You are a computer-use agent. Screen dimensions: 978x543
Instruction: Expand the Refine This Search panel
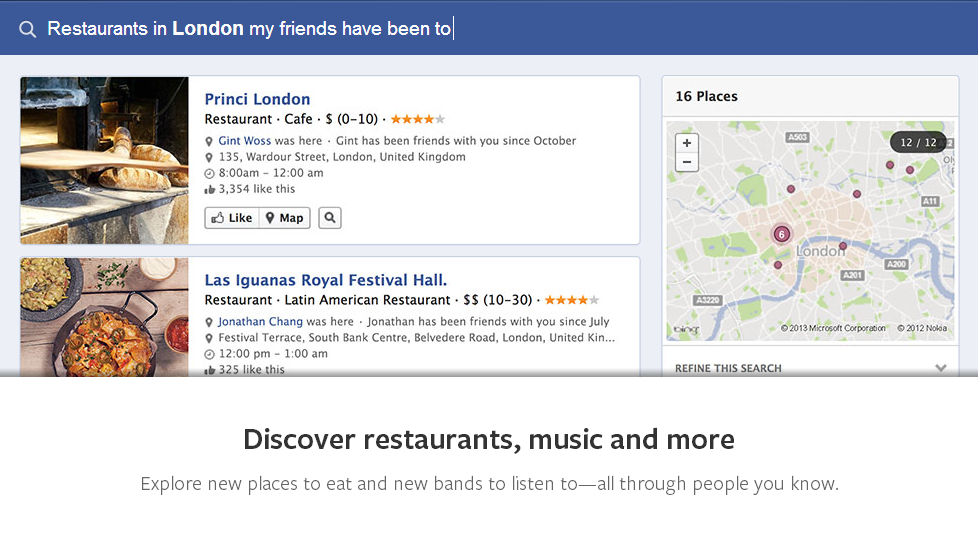[810, 368]
